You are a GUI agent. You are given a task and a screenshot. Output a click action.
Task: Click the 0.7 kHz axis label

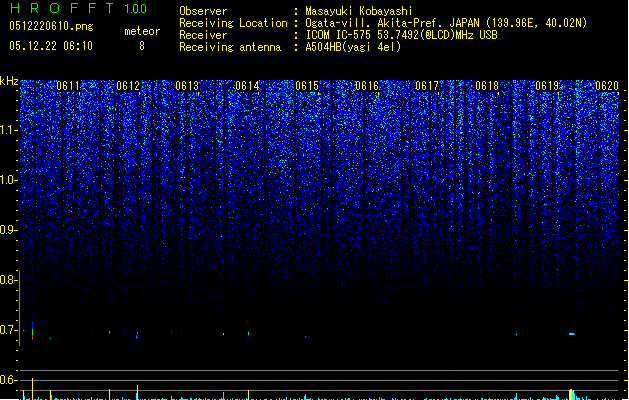click(x=8, y=330)
